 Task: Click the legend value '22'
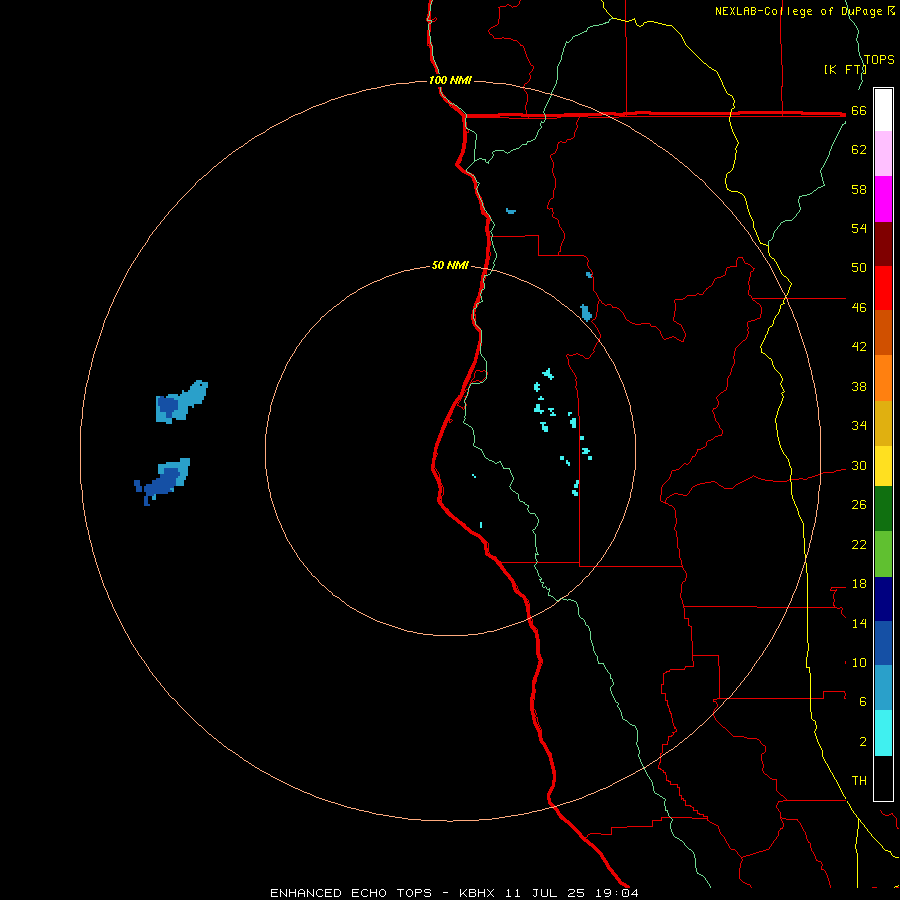pyautogui.click(x=859, y=545)
